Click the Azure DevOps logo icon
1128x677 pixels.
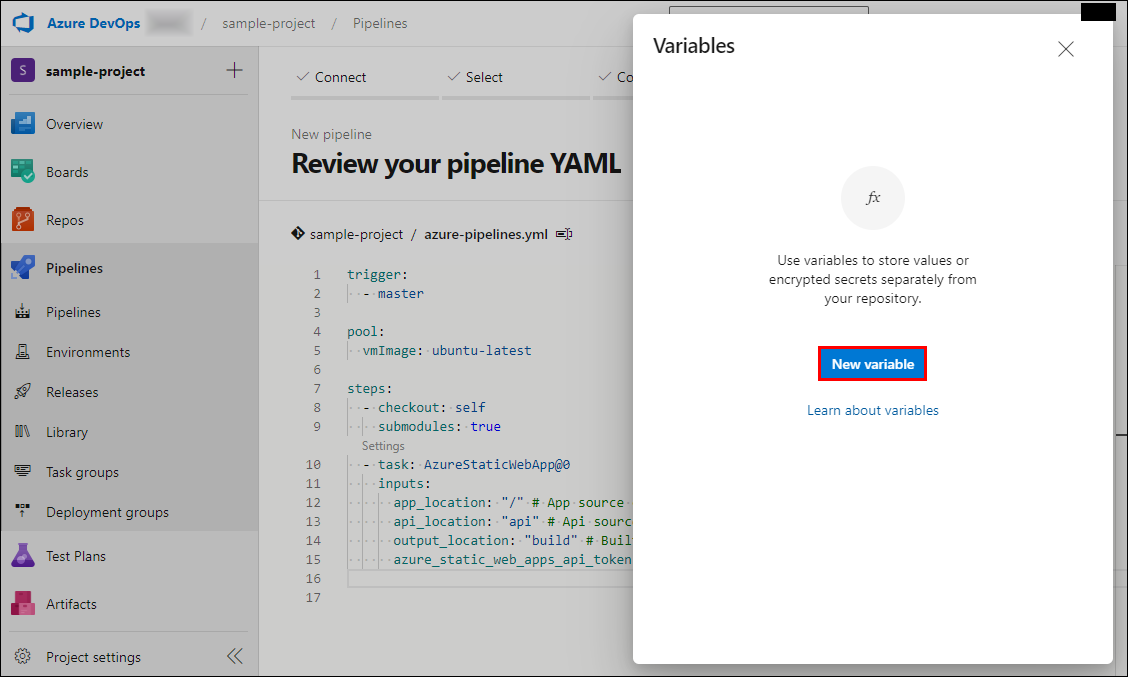pyautogui.click(x=23, y=22)
